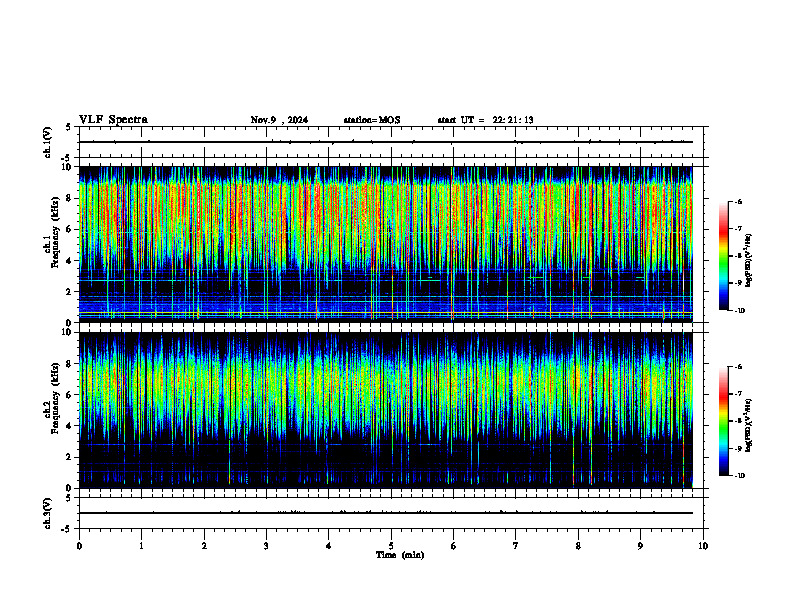Click the "Time (min)" x-axis label
This screenshot has height=612, width=792.
[x=400, y=555]
